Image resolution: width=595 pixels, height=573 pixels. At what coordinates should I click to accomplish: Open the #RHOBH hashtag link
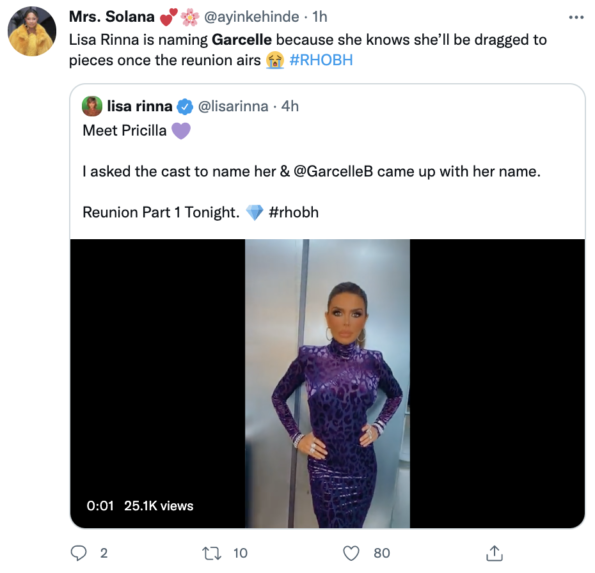[321, 60]
